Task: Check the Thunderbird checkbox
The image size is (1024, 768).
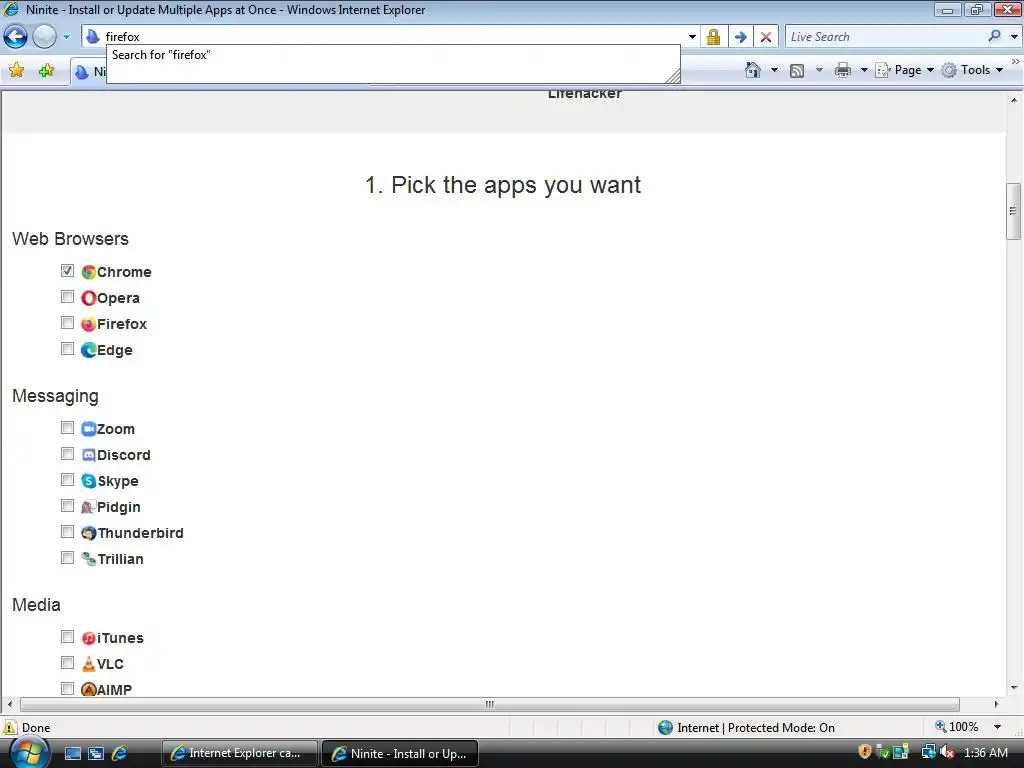Action: [67, 532]
